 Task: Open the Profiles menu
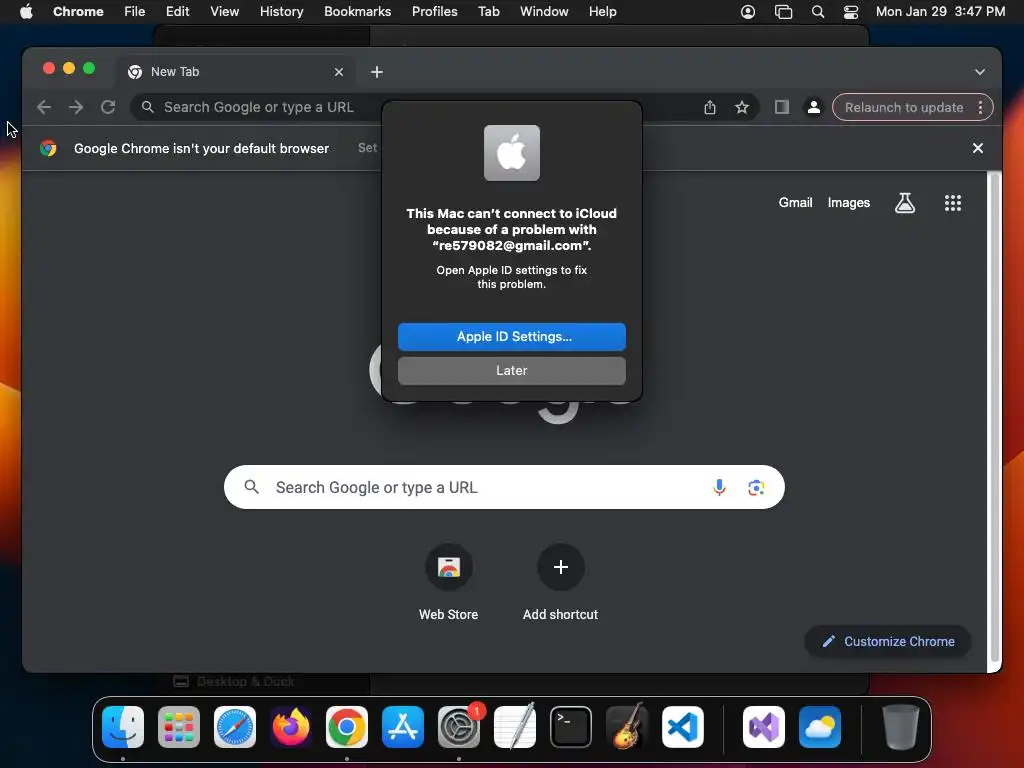tap(434, 12)
